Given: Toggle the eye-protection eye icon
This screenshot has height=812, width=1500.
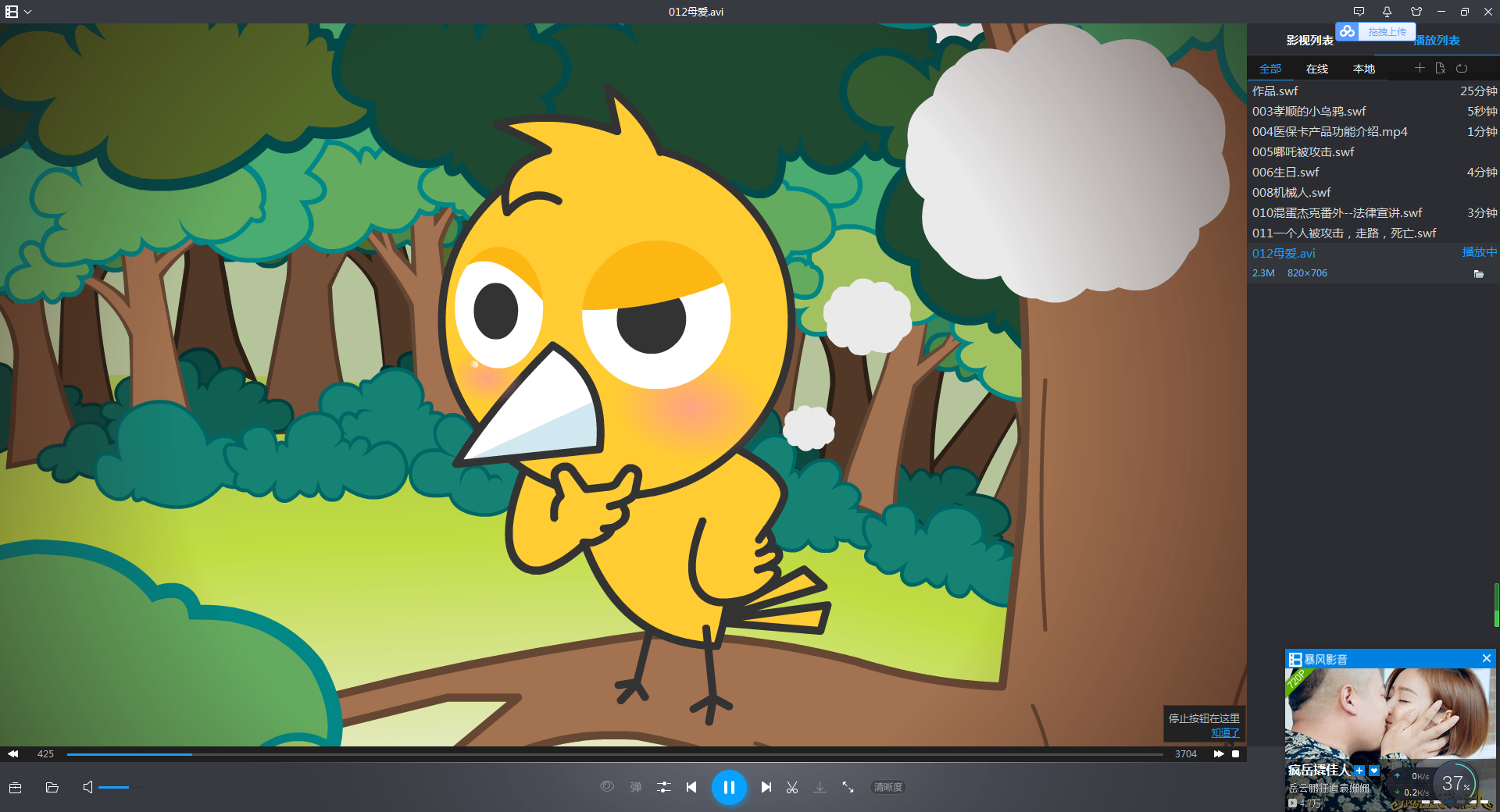Looking at the screenshot, I should click(607, 786).
